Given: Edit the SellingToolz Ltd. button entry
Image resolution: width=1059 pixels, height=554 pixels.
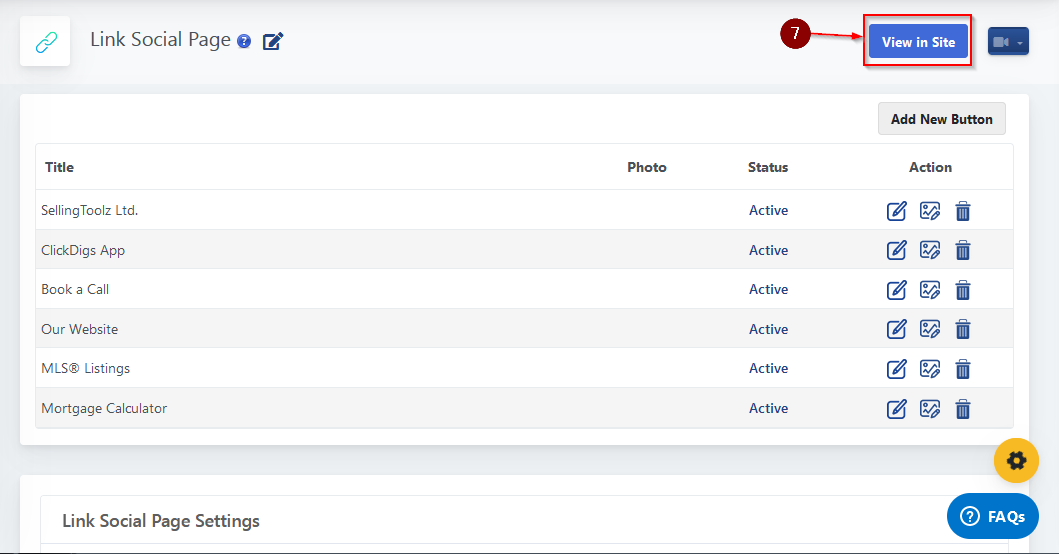Looking at the screenshot, I should pyautogui.click(x=897, y=211).
